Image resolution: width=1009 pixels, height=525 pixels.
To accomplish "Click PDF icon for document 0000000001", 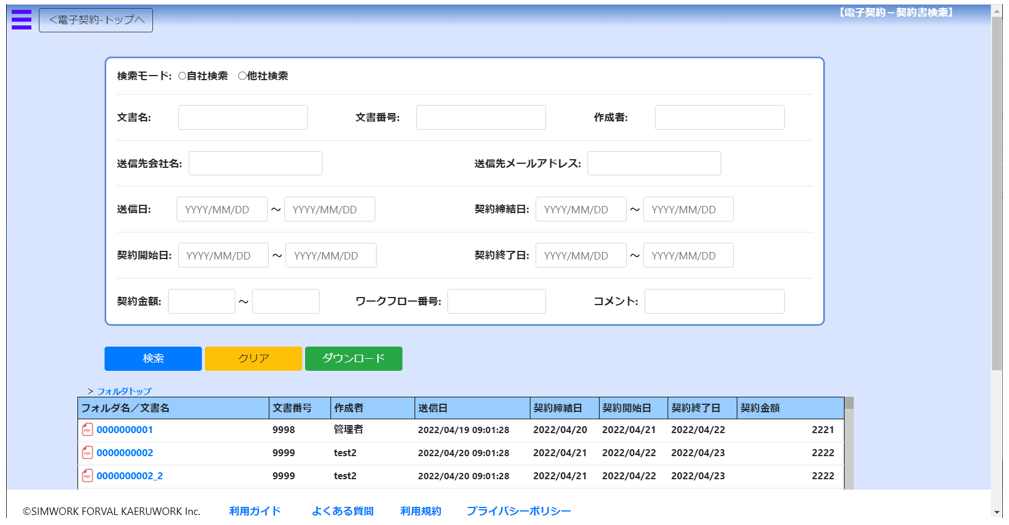I will (88, 430).
